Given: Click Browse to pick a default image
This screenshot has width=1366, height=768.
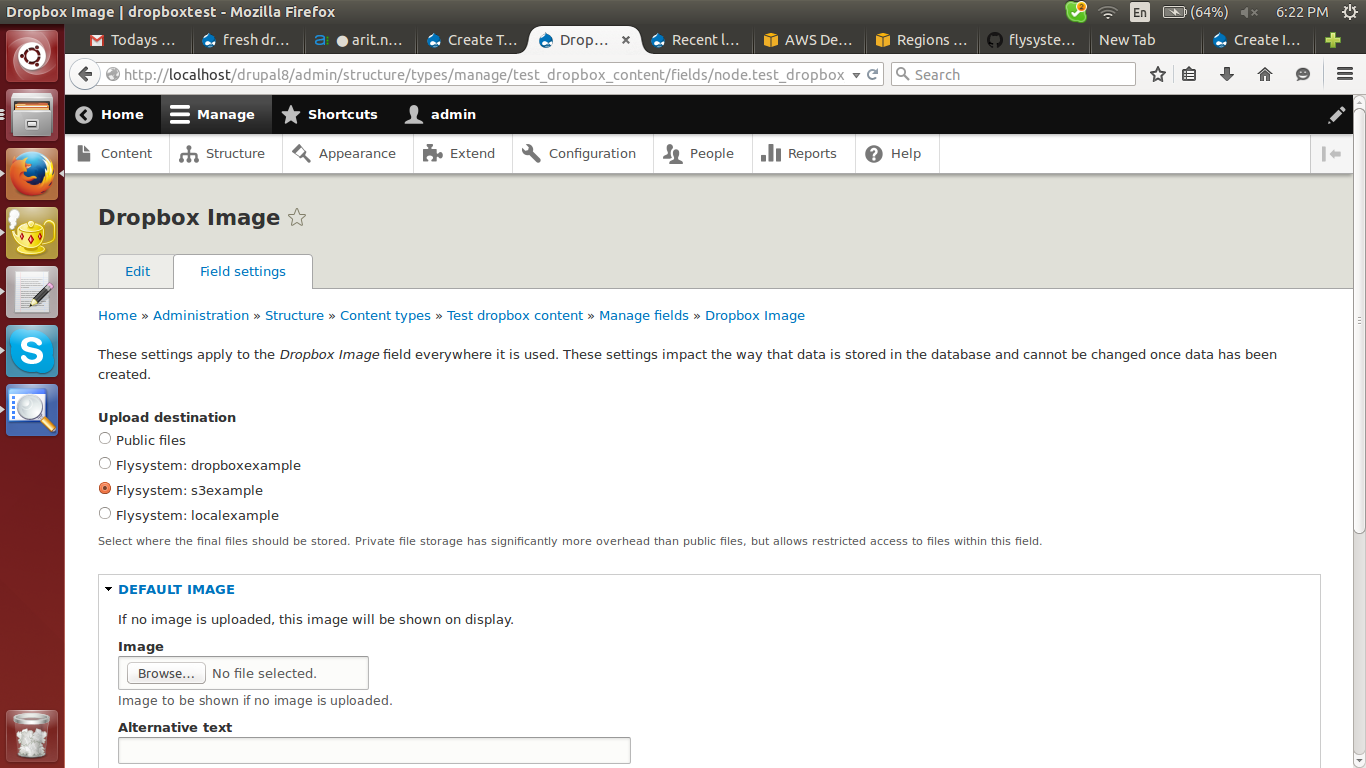Looking at the screenshot, I should click(164, 672).
